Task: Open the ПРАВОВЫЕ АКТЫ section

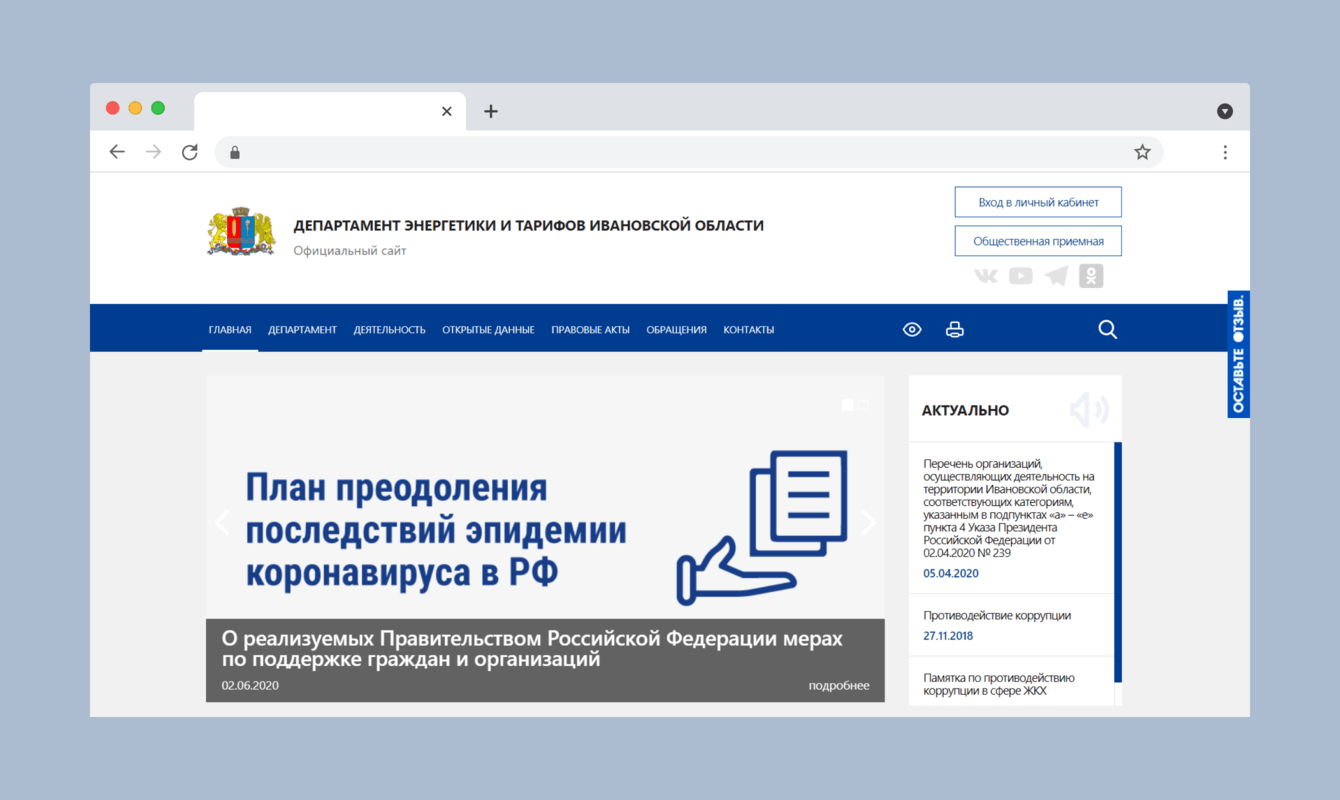Action: point(590,329)
